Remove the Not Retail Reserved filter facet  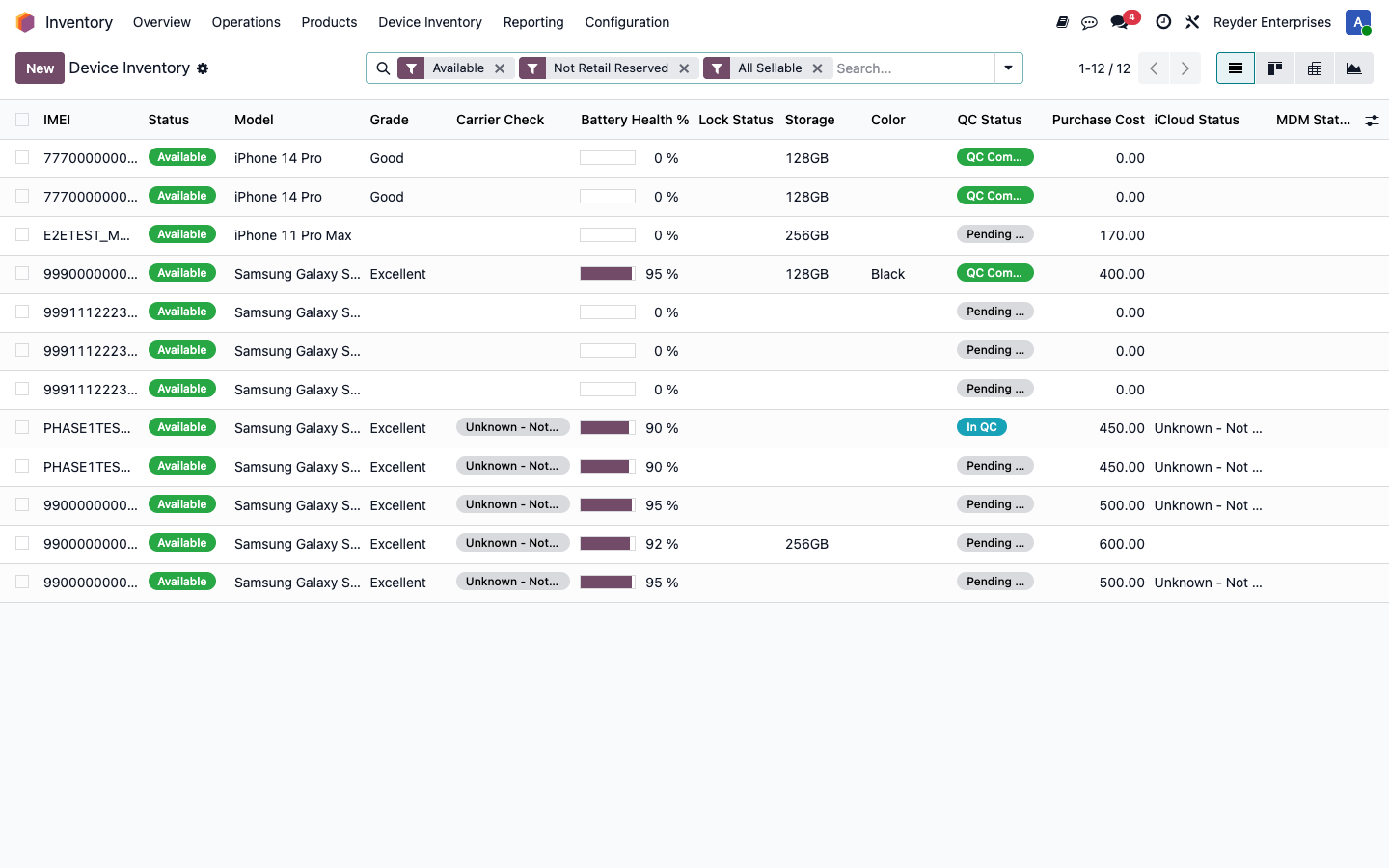coord(684,68)
